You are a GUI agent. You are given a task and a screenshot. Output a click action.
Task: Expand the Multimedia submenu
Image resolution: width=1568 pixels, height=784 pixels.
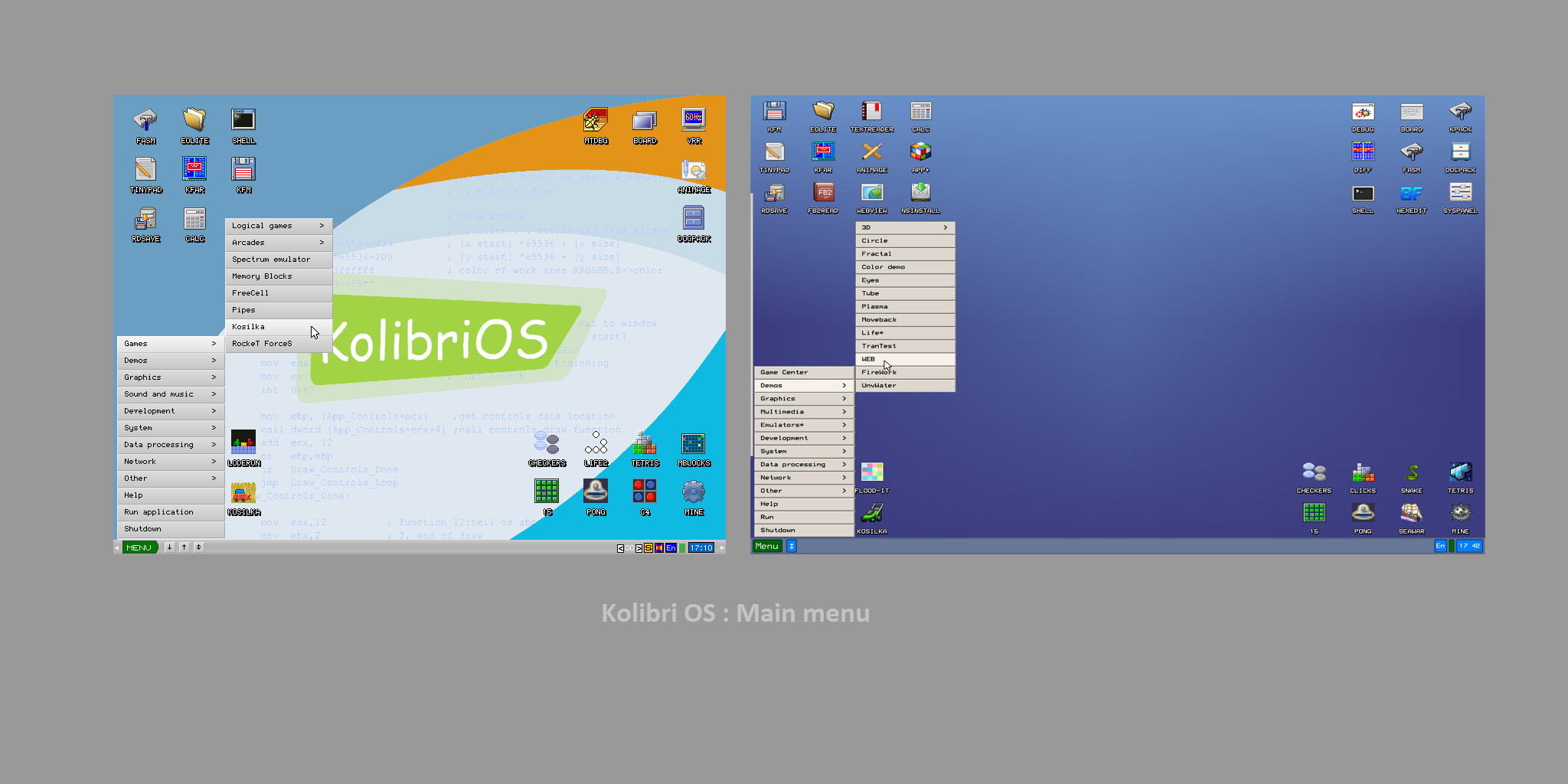click(x=804, y=412)
